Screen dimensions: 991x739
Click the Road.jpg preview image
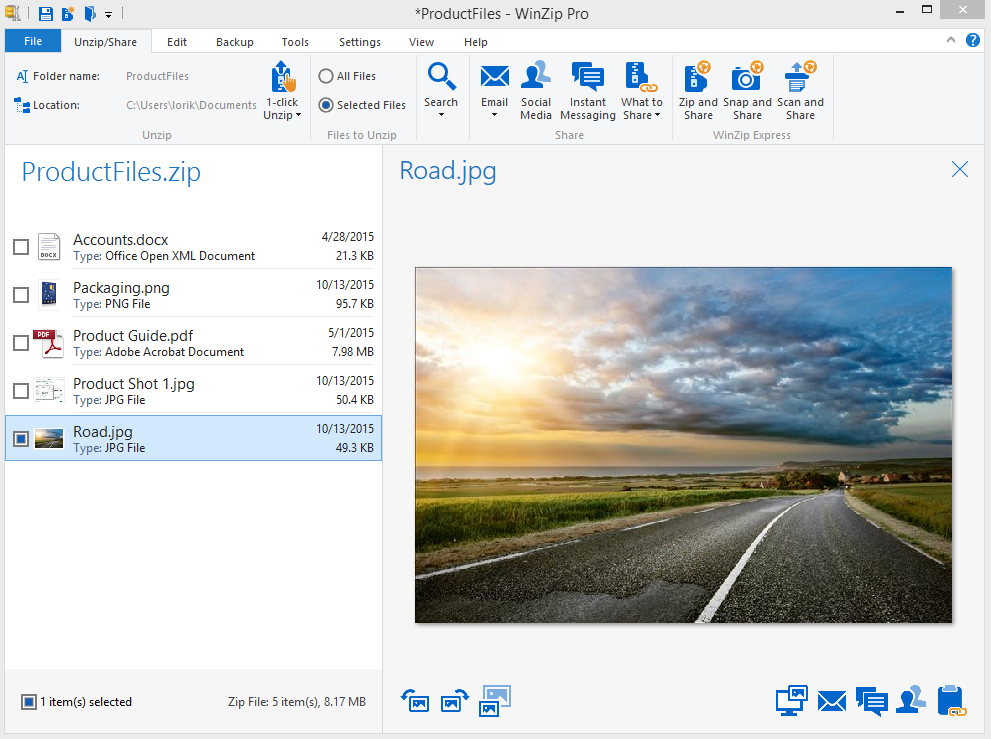point(683,445)
